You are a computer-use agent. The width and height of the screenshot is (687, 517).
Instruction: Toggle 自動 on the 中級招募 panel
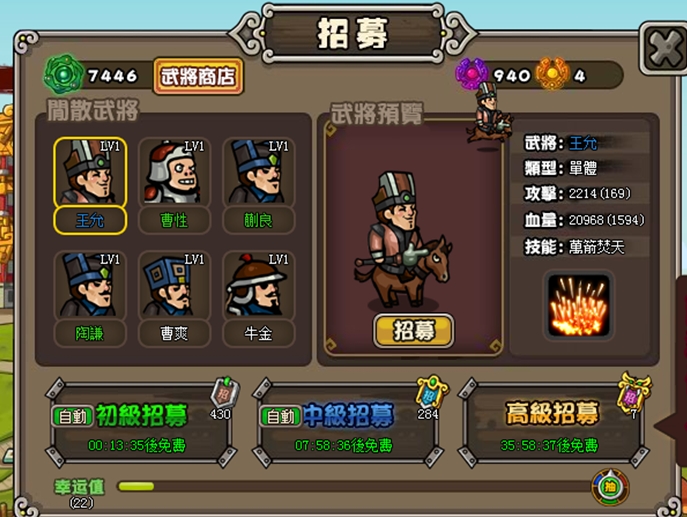[280, 416]
